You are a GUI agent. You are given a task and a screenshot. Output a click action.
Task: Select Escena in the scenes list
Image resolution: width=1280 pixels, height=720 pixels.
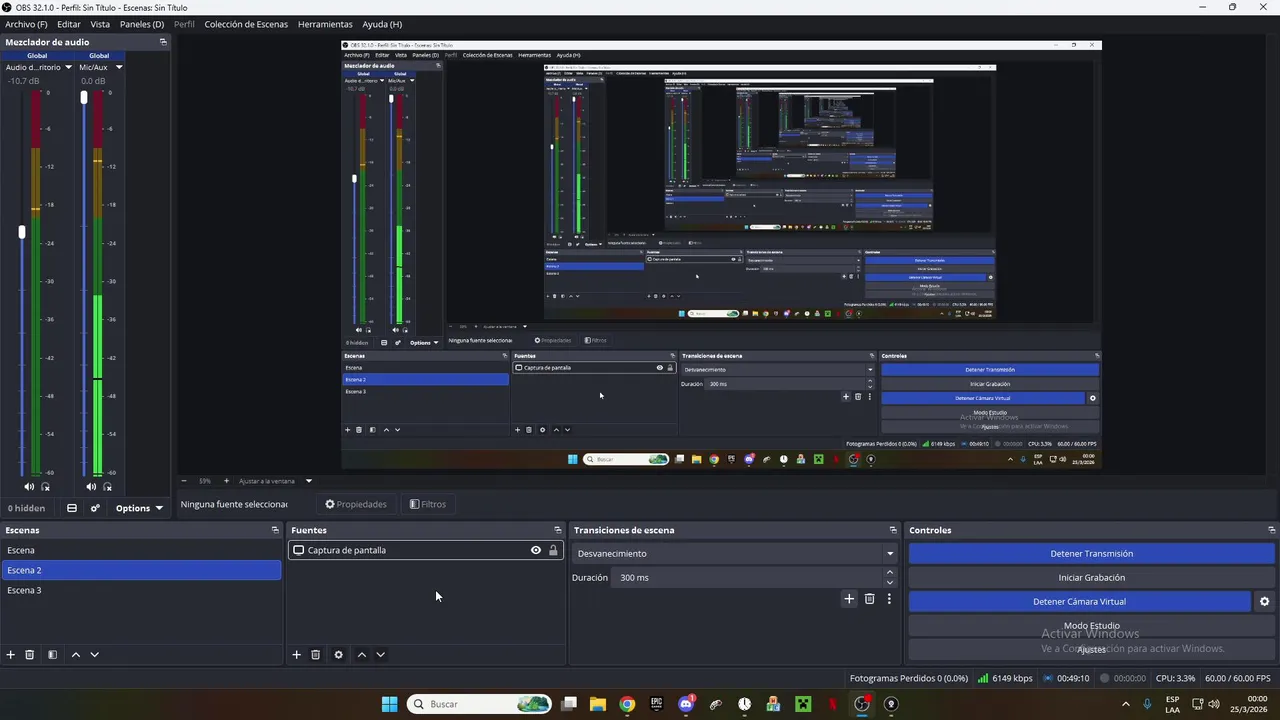coord(141,550)
